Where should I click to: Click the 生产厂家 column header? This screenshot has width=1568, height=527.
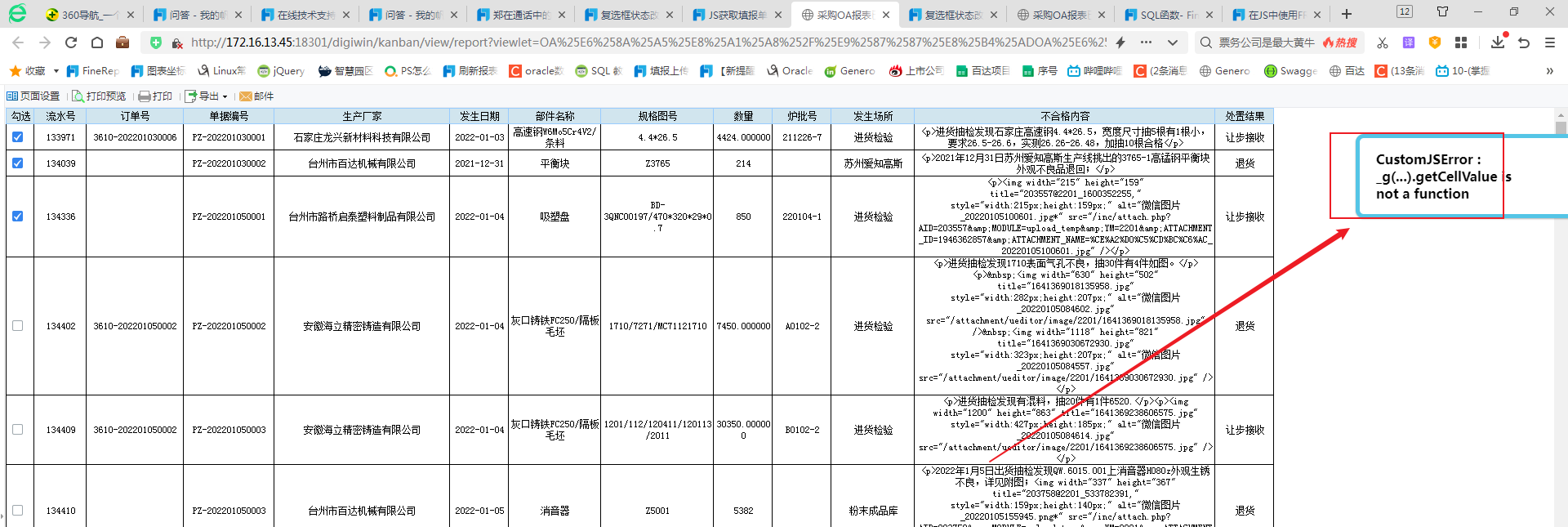362,116
